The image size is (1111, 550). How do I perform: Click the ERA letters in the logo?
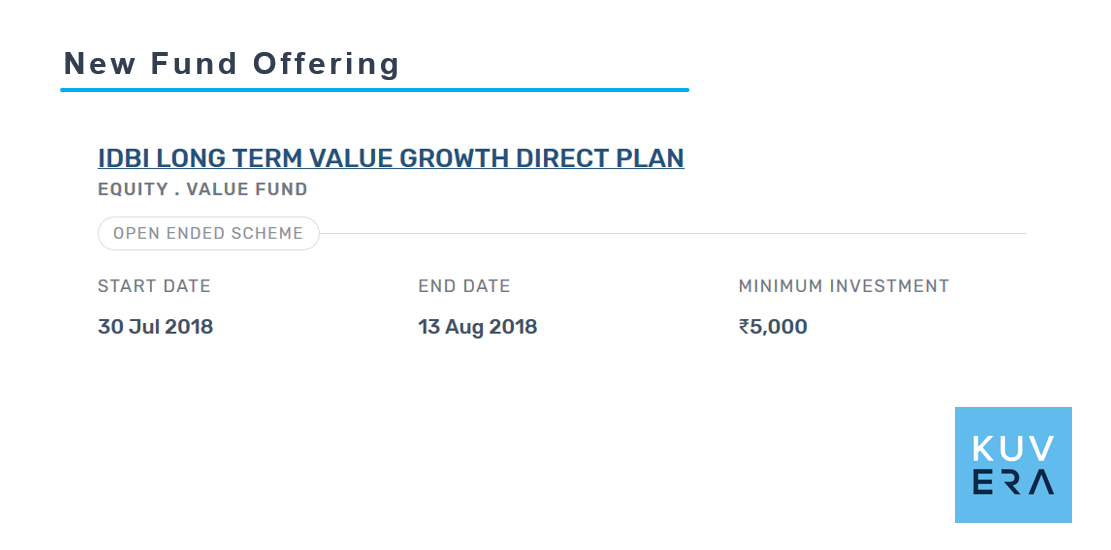[x=1013, y=483]
